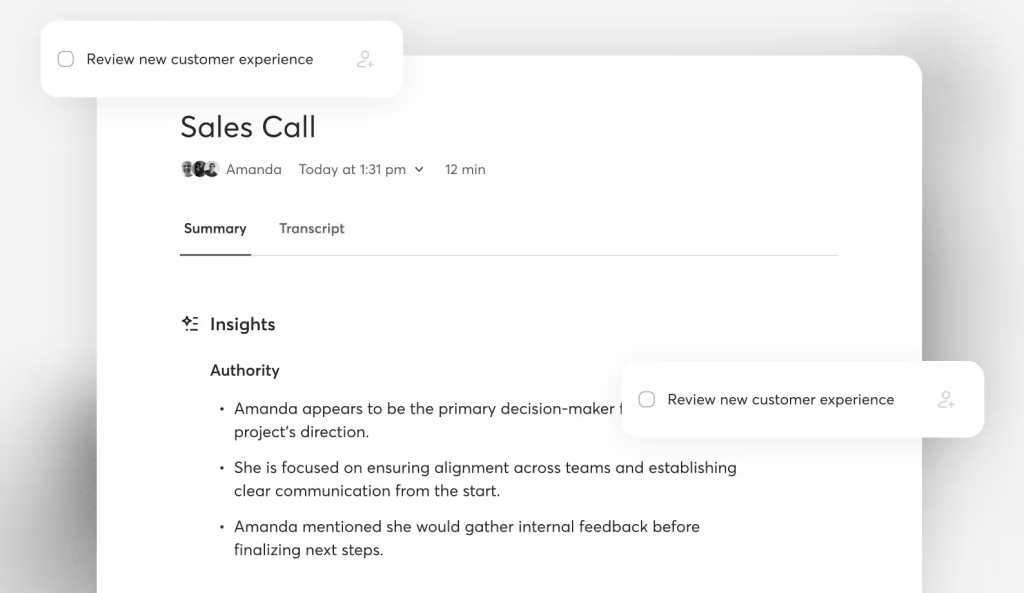Click the Insights sparkle icon
This screenshot has width=1024, height=593.
(x=189, y=323)
